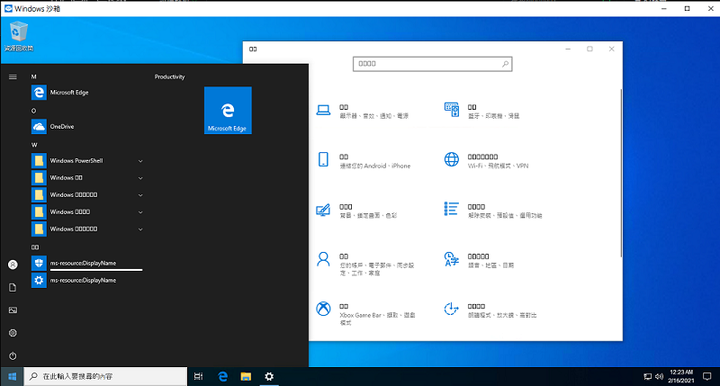
Task: Expand the Windows PowerShell folder chevron
Action: (141, 161)
